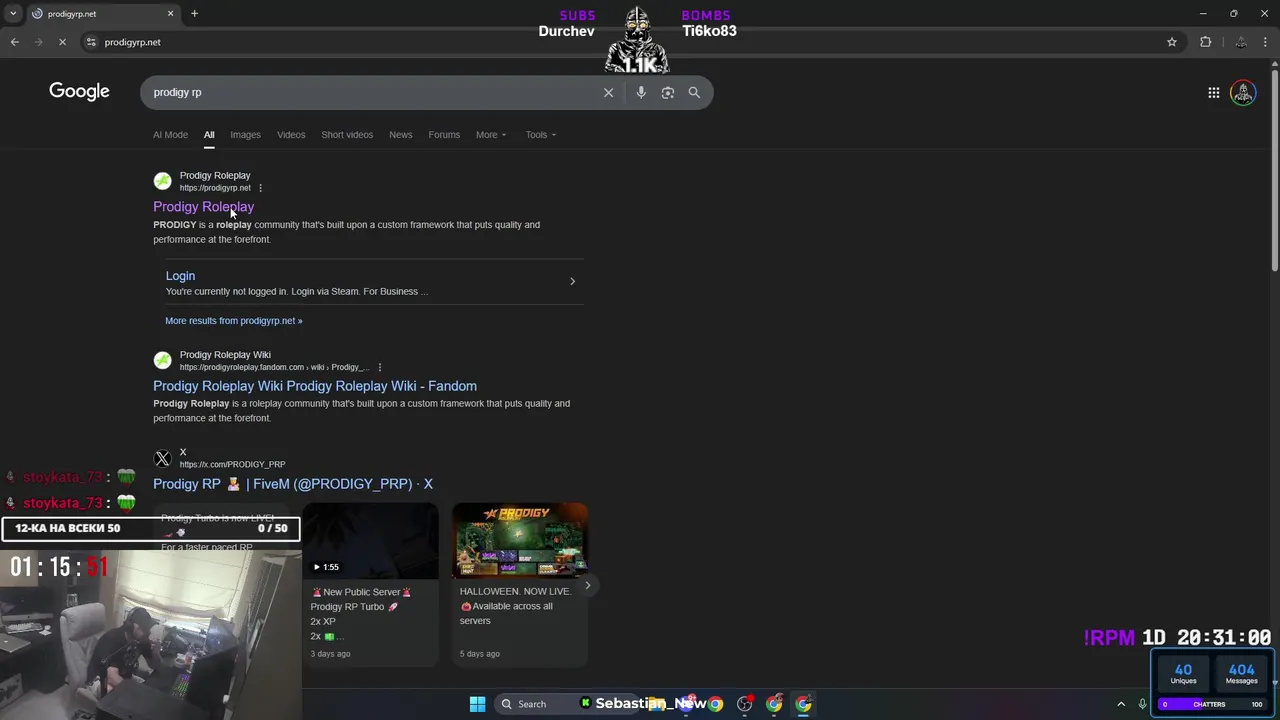Show next X posts carousel arrow
Viewport: 1280px width, 720px height.
click(x=587, y=585)
